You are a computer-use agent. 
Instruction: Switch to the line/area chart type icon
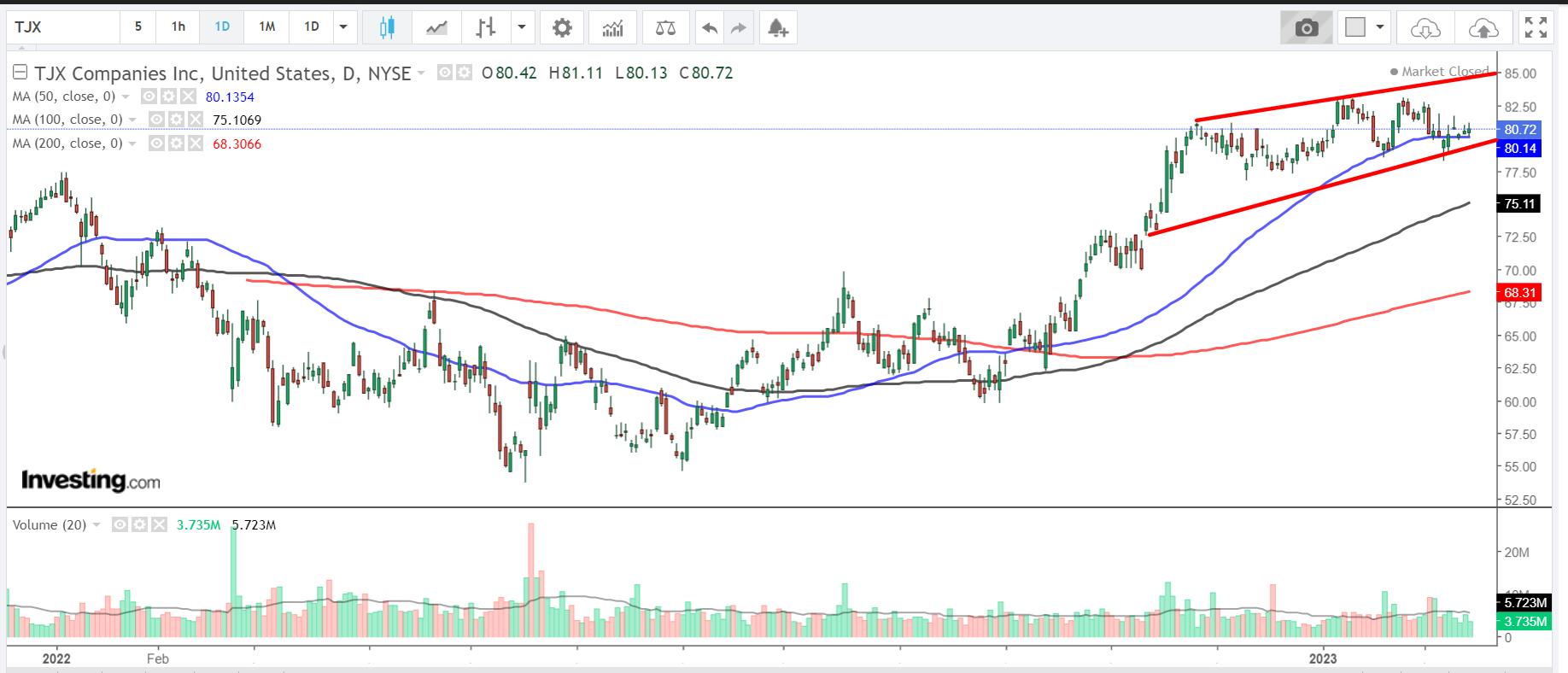pos(436,27)
